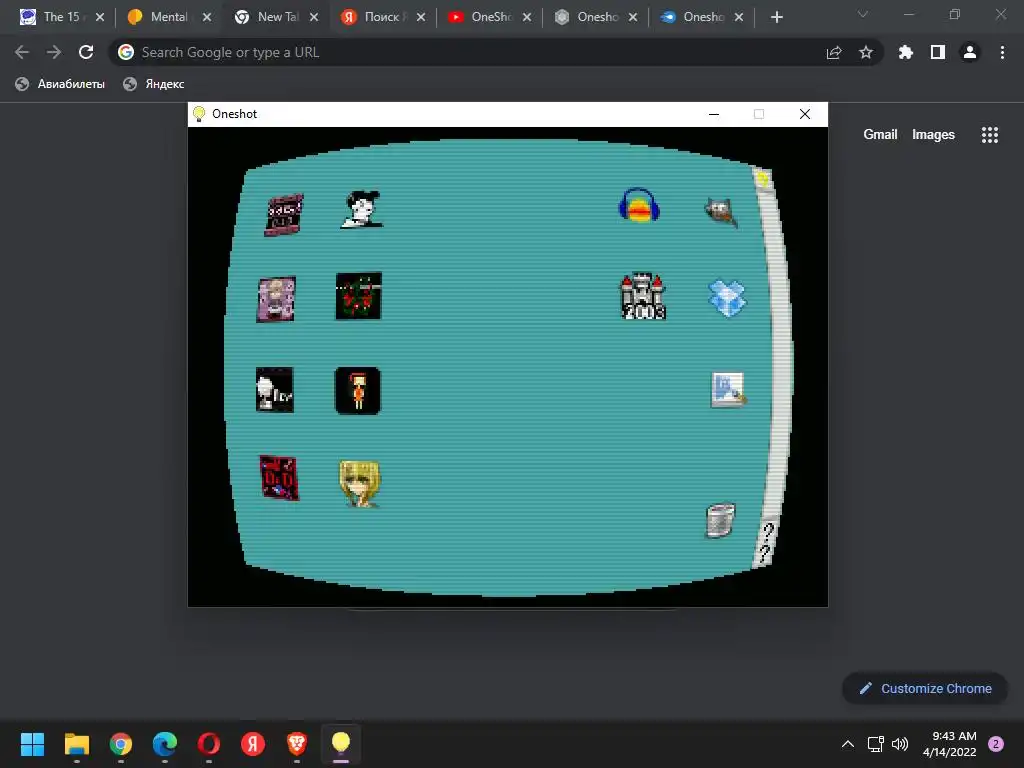Open the GIMP mascot desktop icon
Viewport: 1024px width, 768px height.
click(721, 212)
